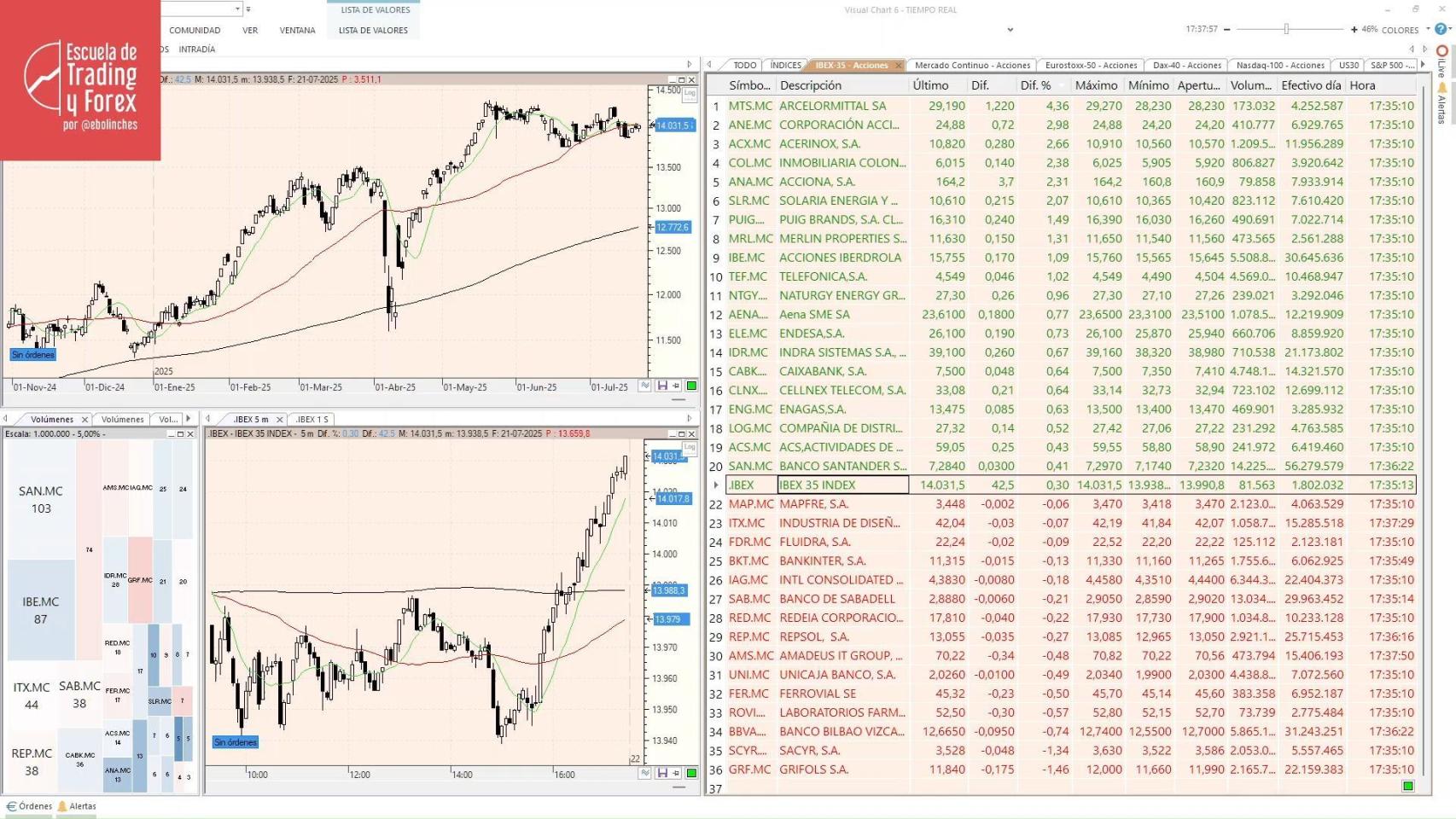Toggle the green connection square under the daily chart
This screenshot has height=819, width=1456.
(691, 386)
